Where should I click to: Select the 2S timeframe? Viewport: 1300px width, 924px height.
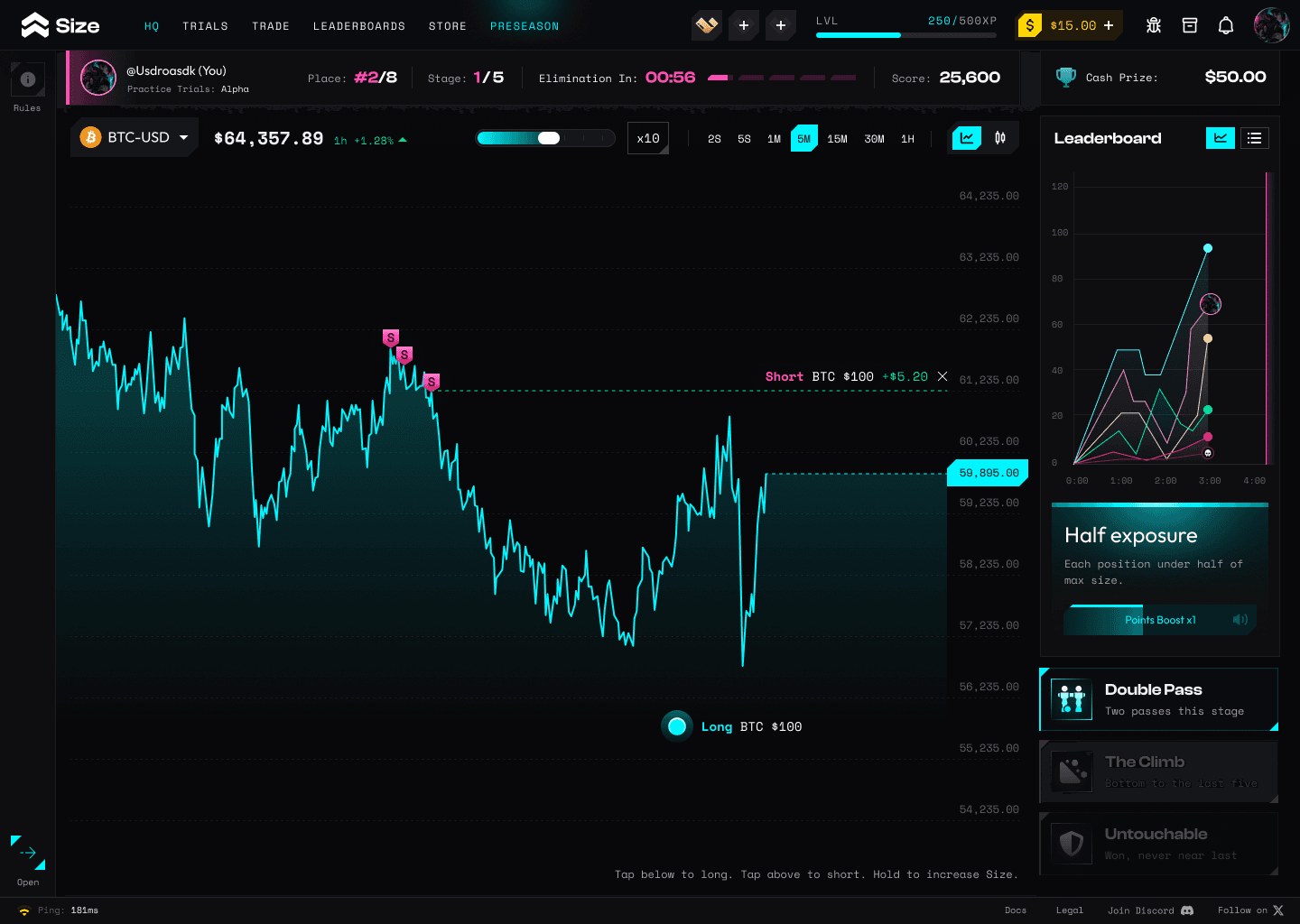pos(714,139)
